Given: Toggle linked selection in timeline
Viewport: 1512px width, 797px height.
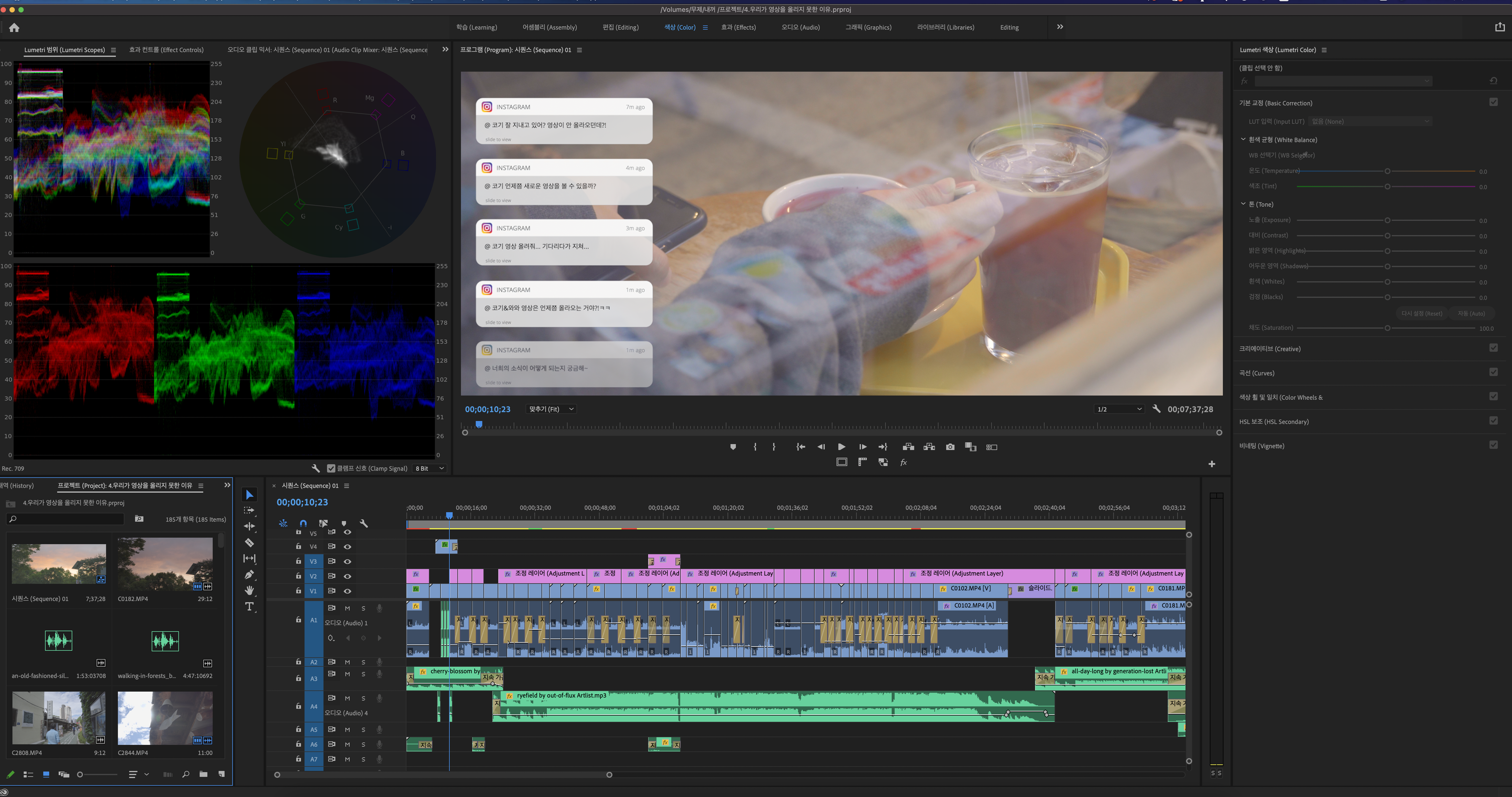Looking at the screenshot, I should [x=323, y=523].
